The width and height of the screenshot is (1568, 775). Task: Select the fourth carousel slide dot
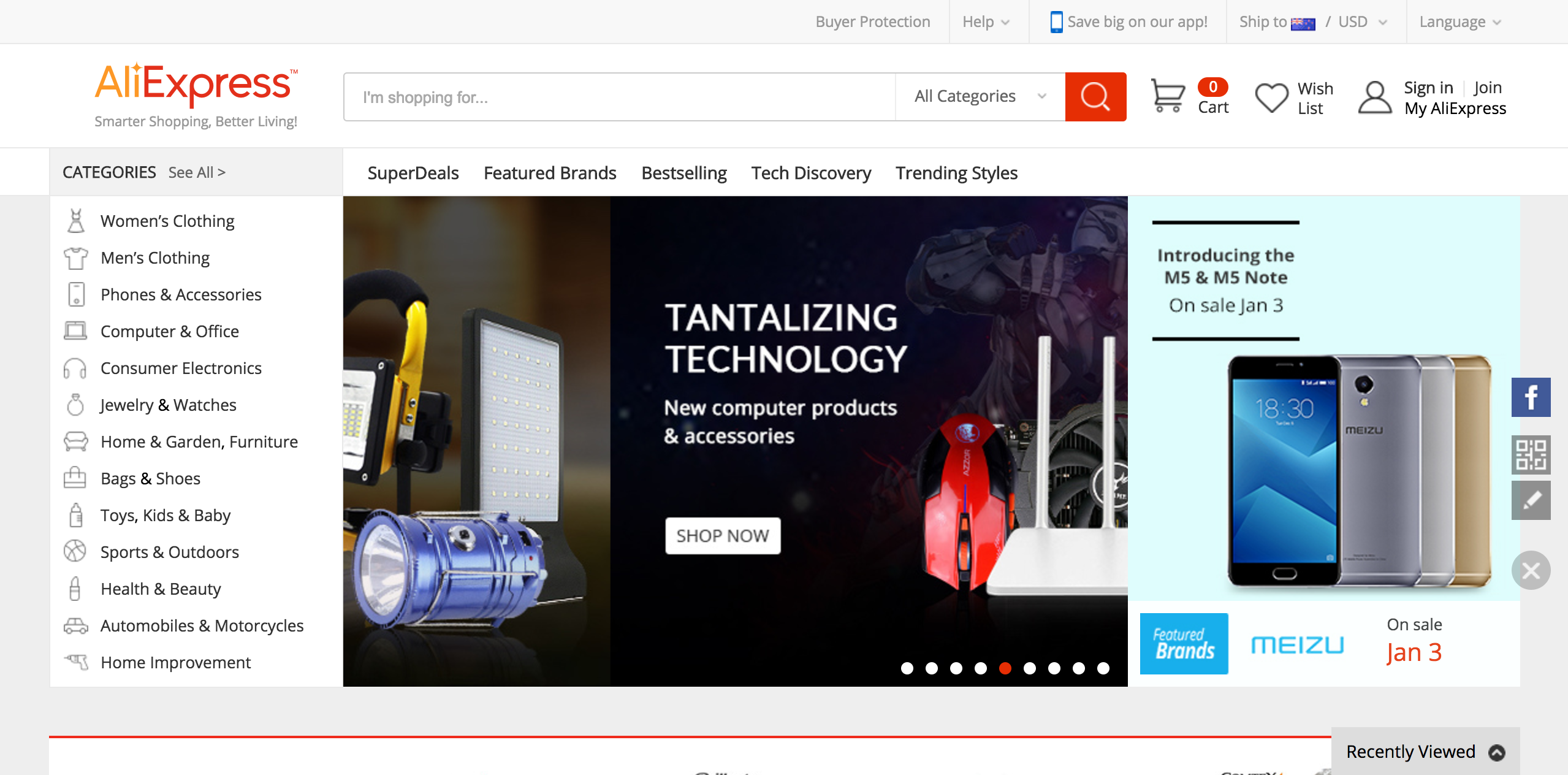[x=981, y=668]
